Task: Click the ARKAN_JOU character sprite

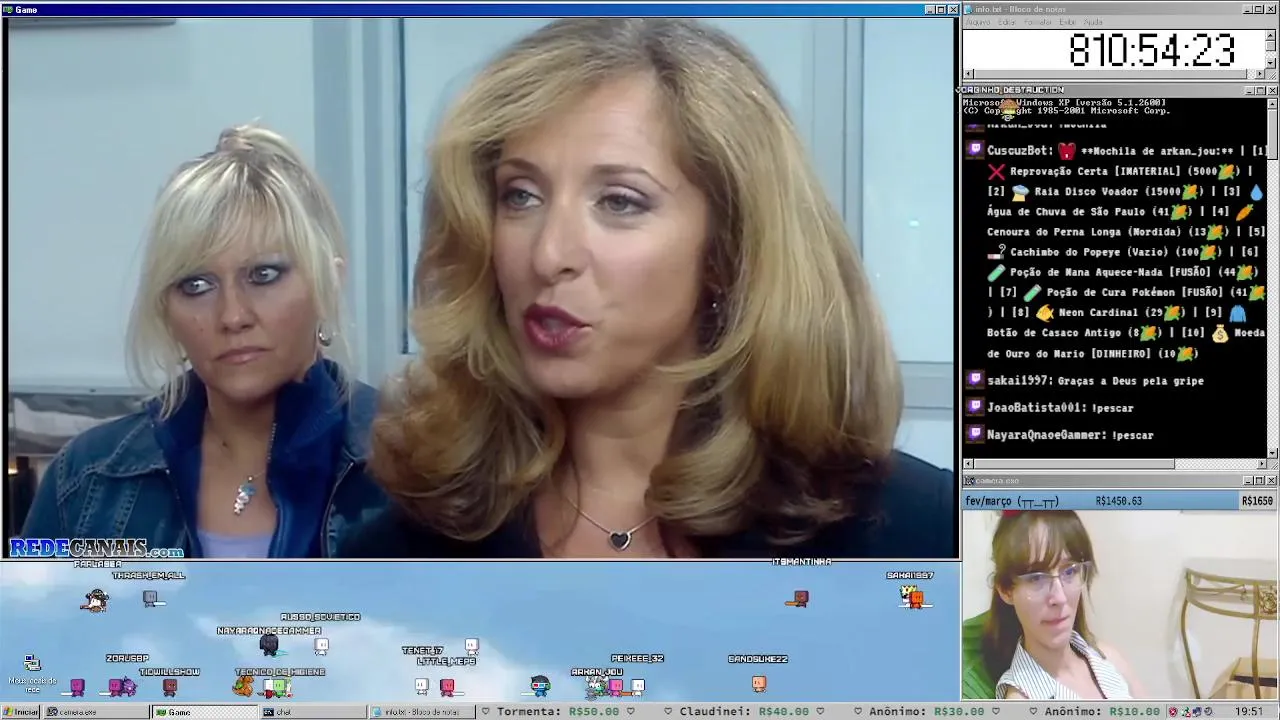Action: coord(598,686)
